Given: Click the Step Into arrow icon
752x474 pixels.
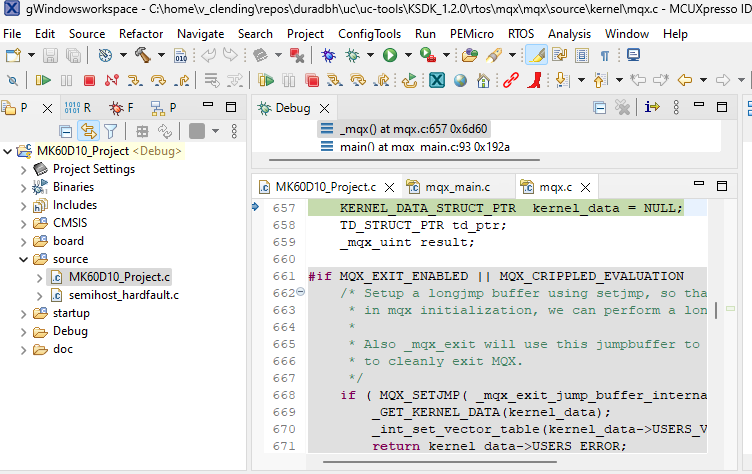Looking at the screenshot, I should [135, 80].
